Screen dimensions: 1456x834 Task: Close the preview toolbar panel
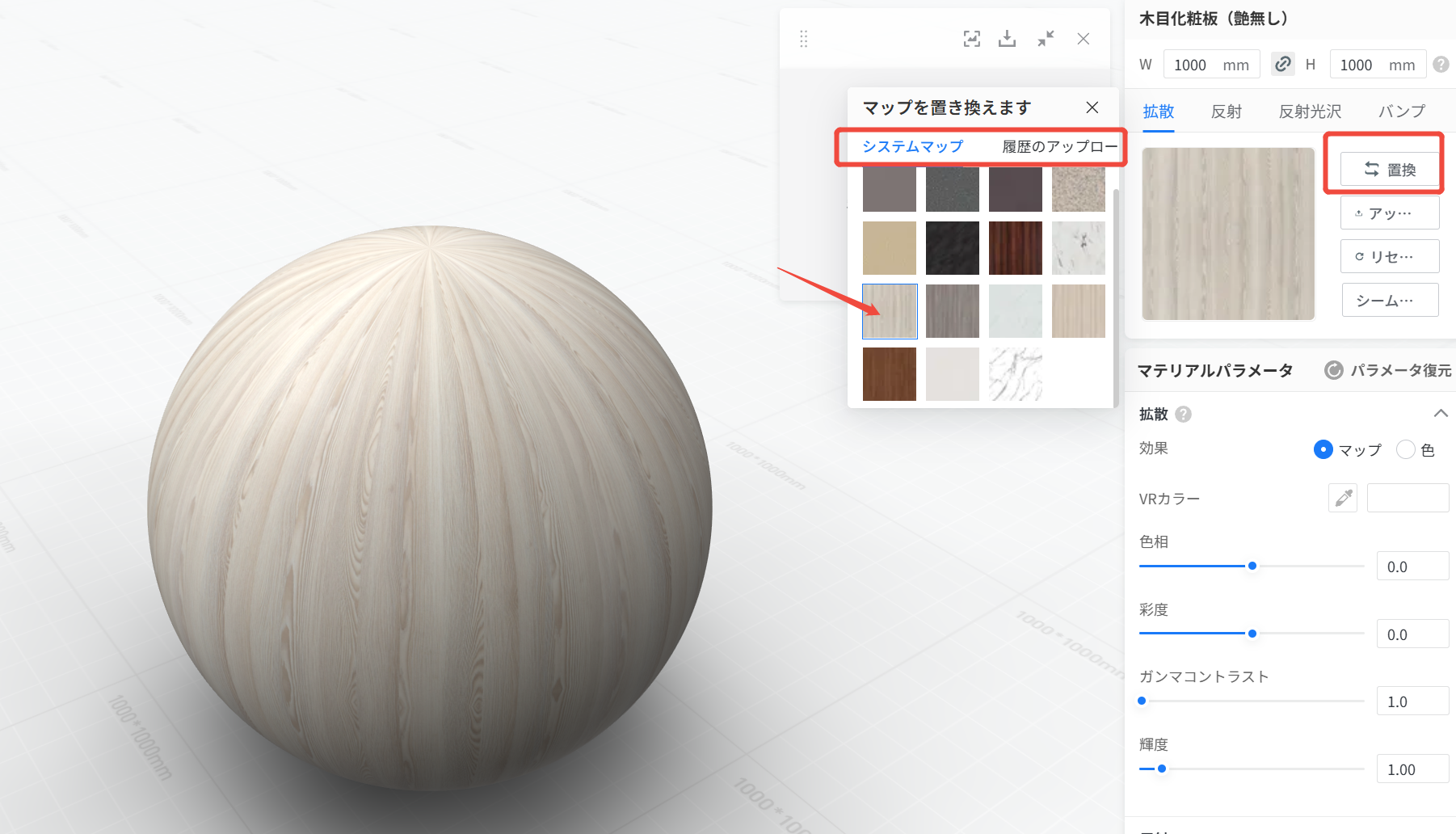tap(1084, 39)
